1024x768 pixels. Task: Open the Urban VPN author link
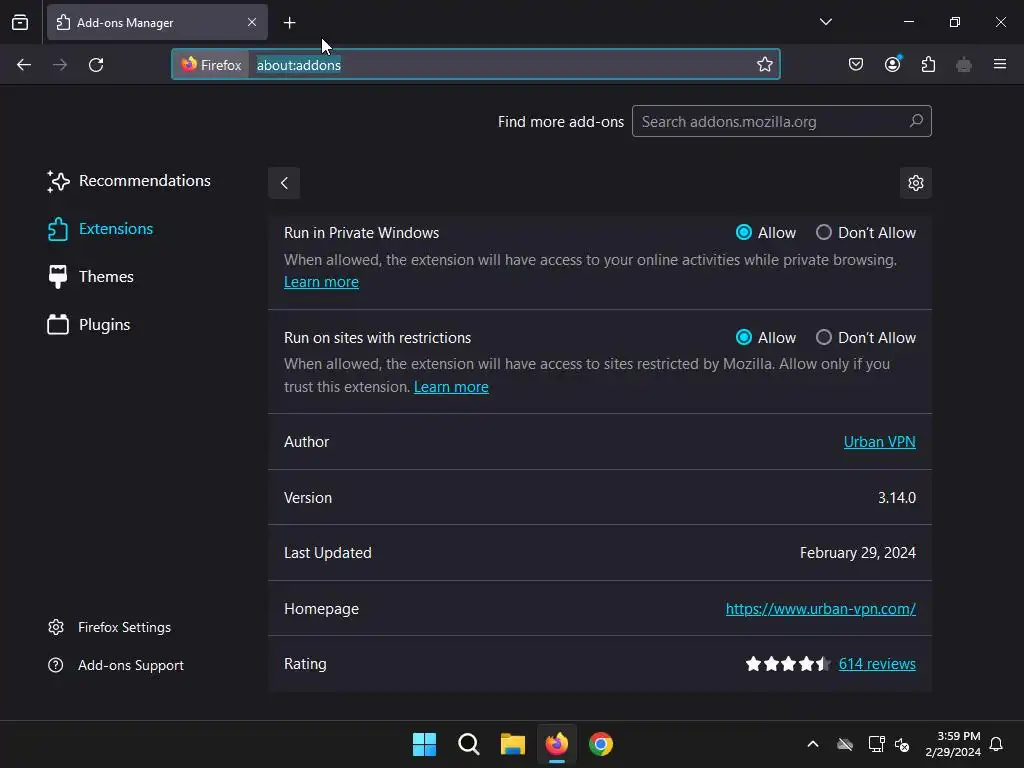click(879, 442)
